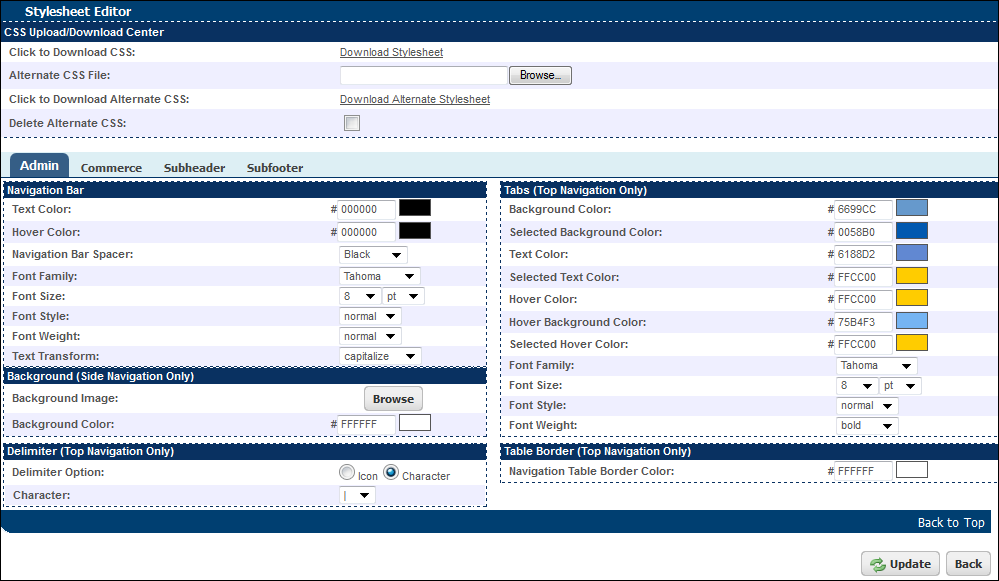Click Back to Top
Screen dimensions: 999x581
(950, 522)
